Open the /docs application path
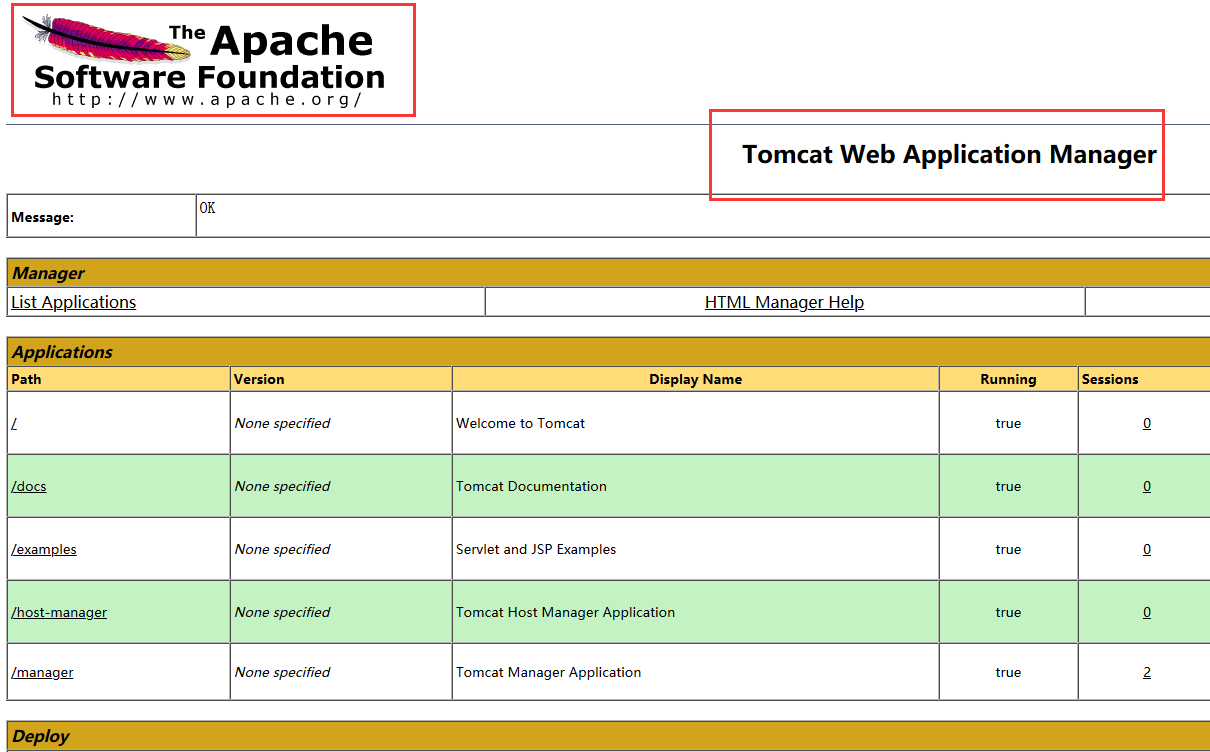 click(x=29, y=486)
